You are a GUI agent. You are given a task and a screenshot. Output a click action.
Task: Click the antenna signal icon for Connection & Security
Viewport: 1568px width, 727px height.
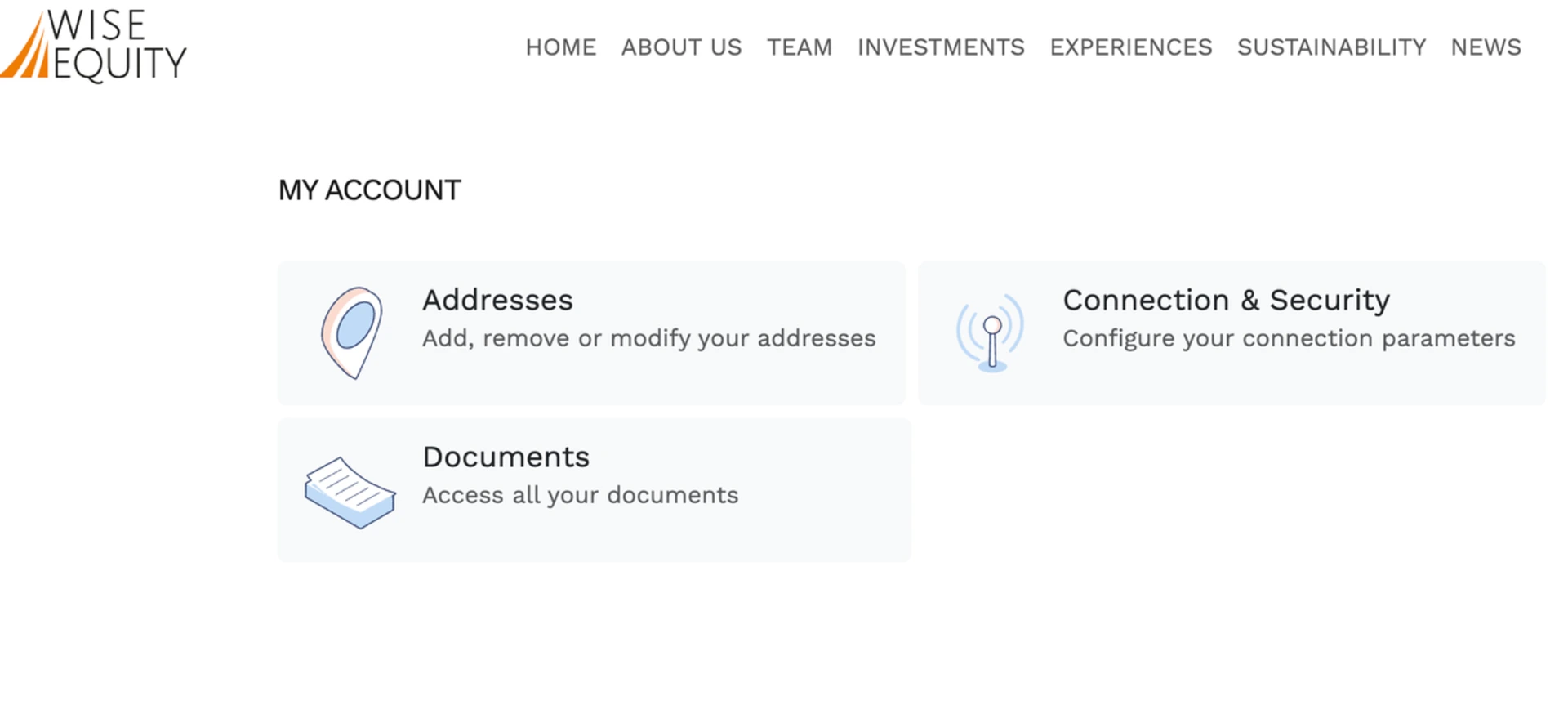click(x=991, y=332)
